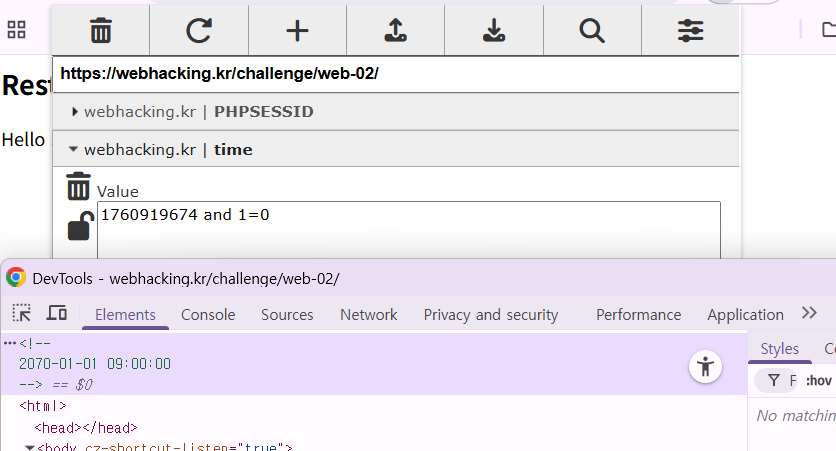Viewport: 836px width, 451px height.
Task: Toggle the lock to protect the time cookie
Action: (x=79, y=227)
